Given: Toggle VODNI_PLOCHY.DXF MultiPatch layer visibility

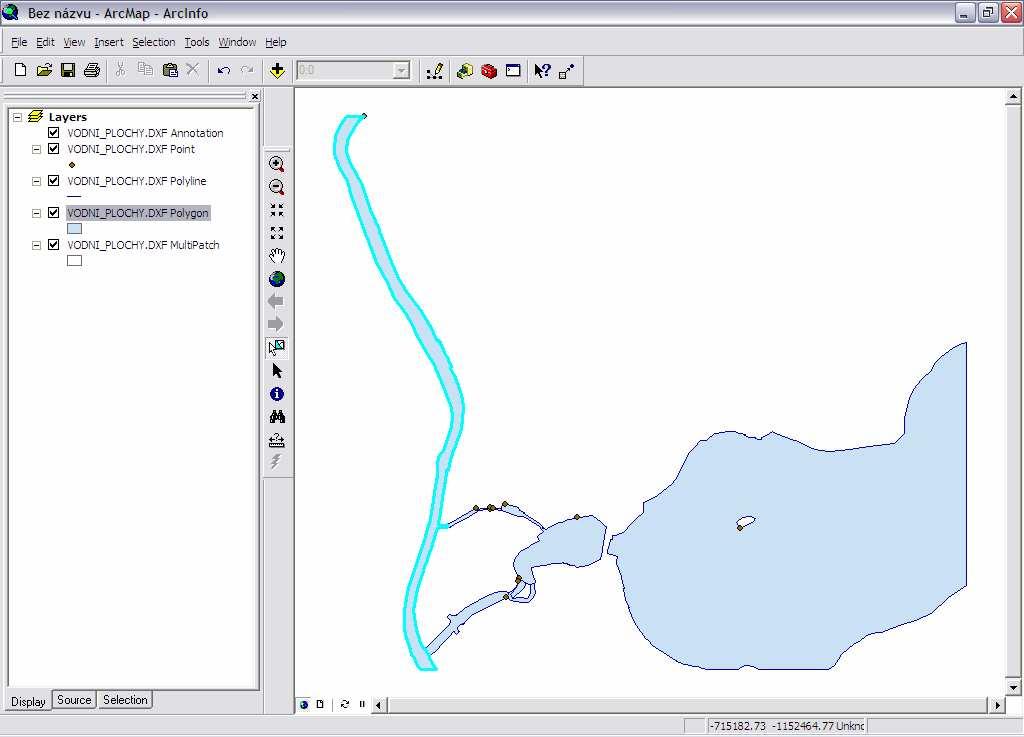Looking at the screenshot, I should (54, 245).
